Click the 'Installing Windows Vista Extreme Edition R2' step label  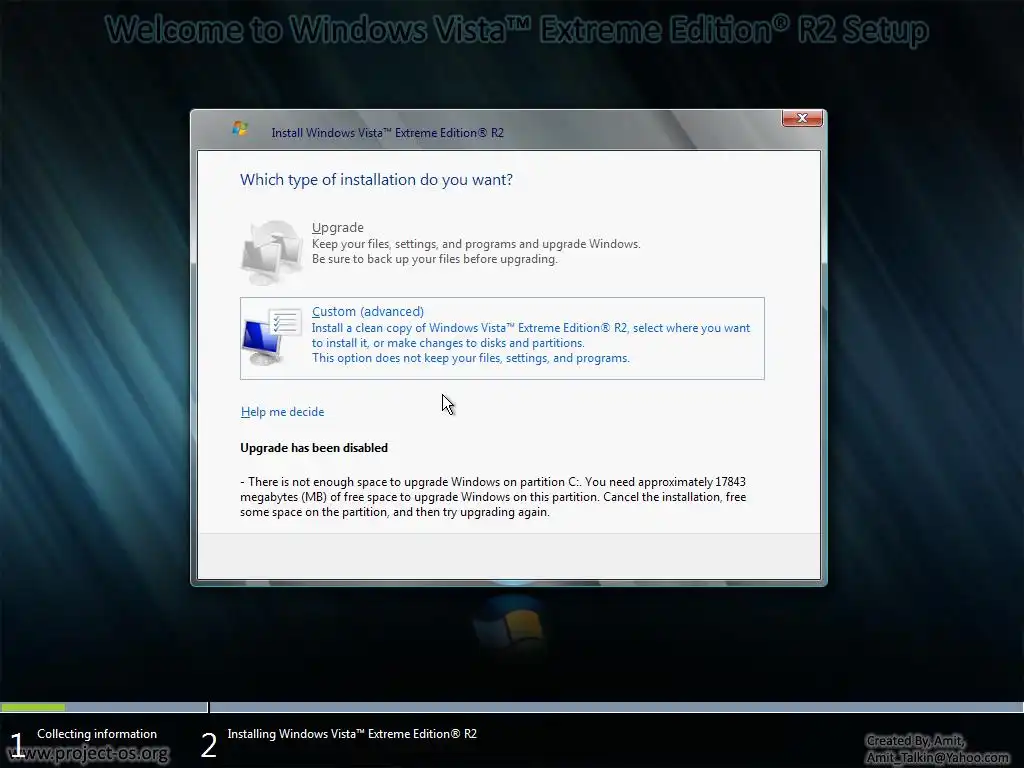tap(352, 733)
